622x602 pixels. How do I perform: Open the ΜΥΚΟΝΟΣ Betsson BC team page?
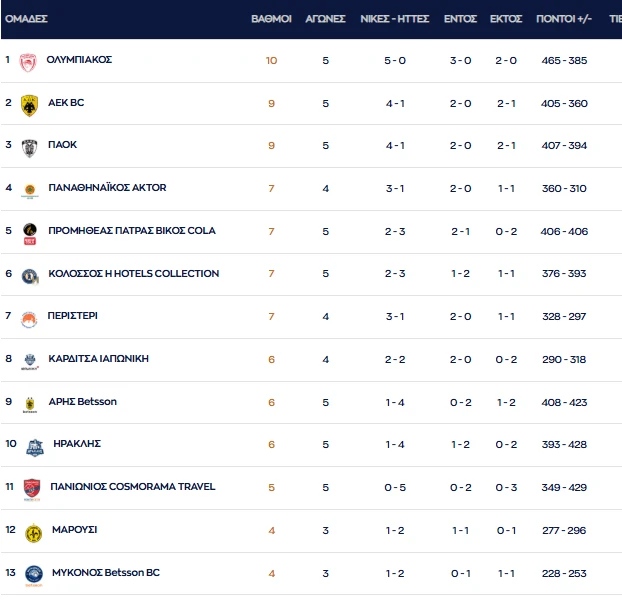[x=105, y=573]
